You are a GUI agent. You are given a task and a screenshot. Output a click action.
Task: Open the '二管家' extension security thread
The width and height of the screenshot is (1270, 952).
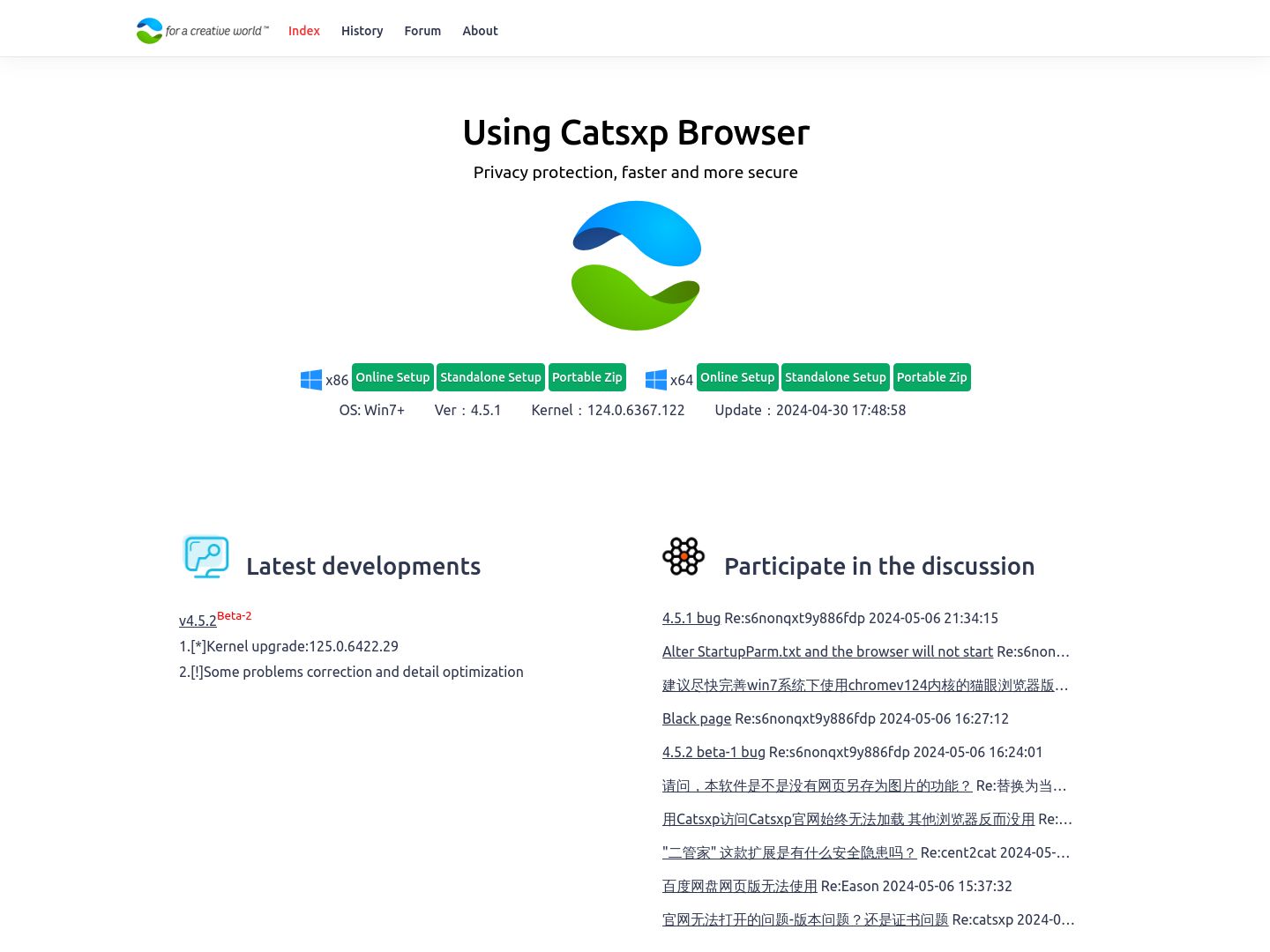coord(789,852)
